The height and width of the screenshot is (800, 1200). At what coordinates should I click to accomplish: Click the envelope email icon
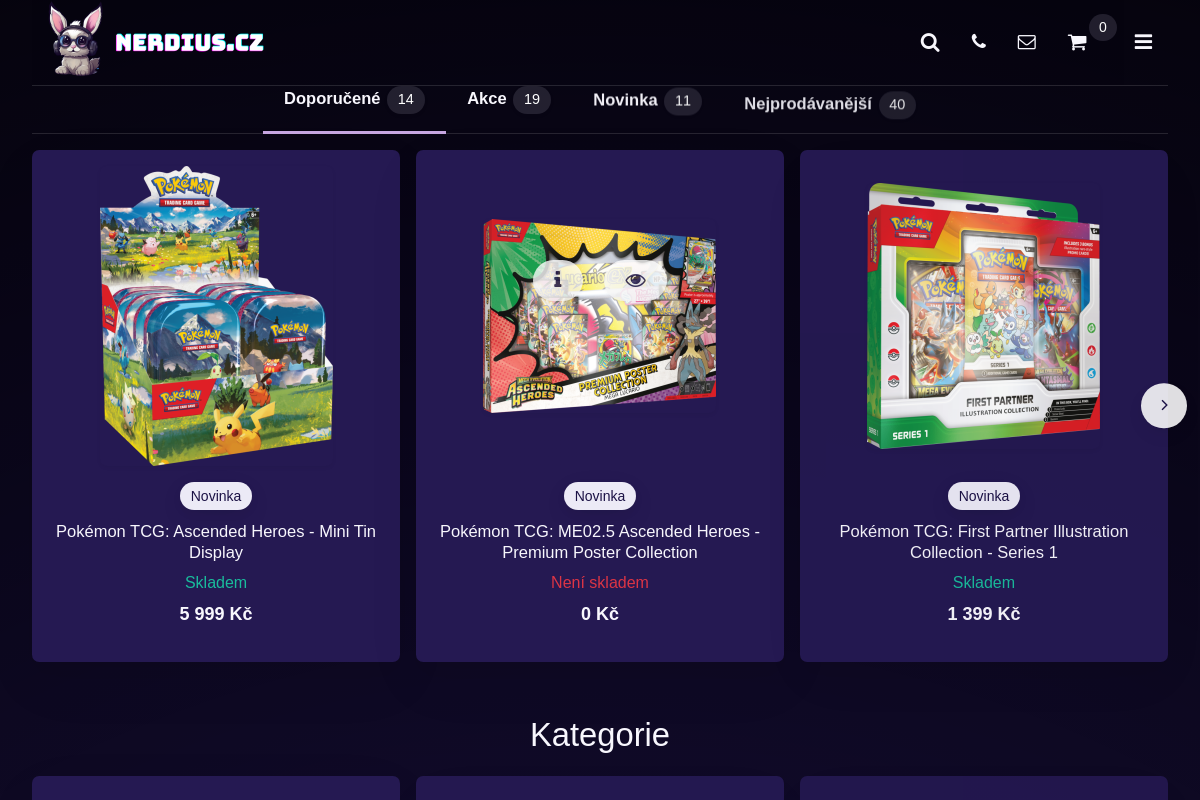tap(1027, 42)
